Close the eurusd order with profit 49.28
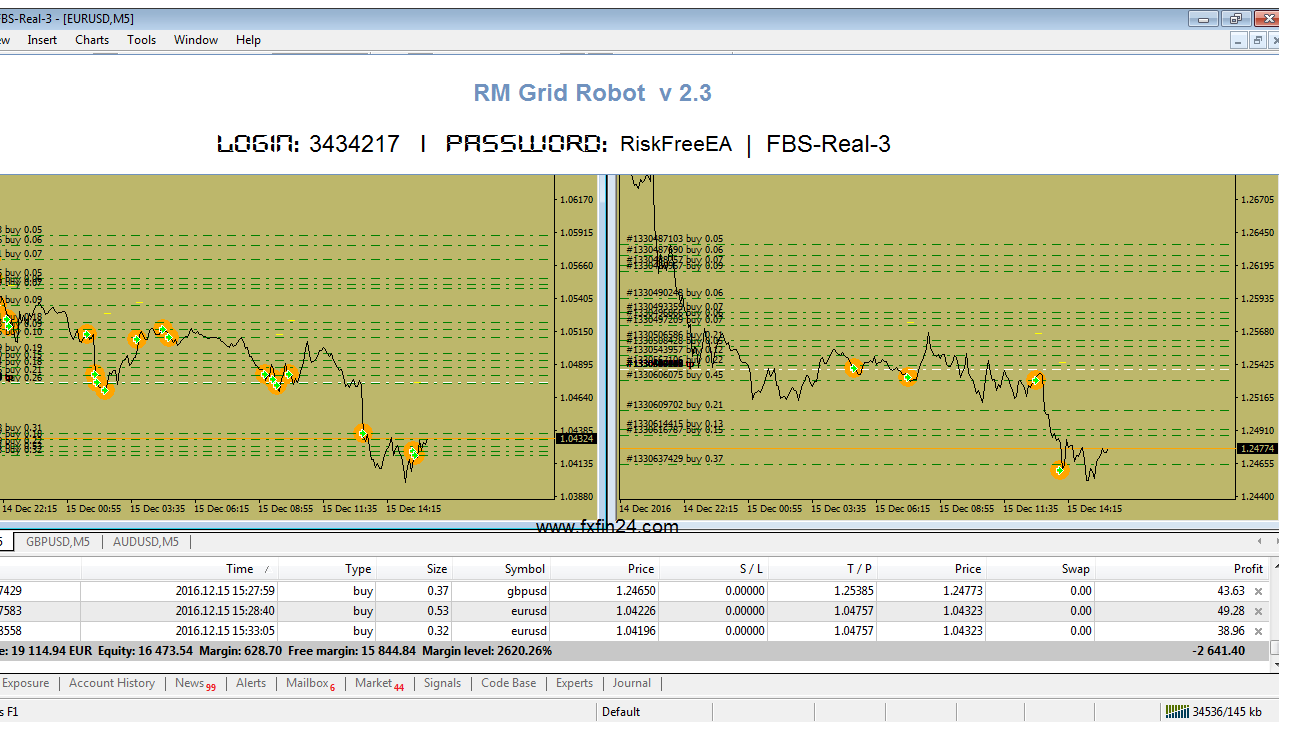Screen dimensions: 1289x735 [1258, 611]
